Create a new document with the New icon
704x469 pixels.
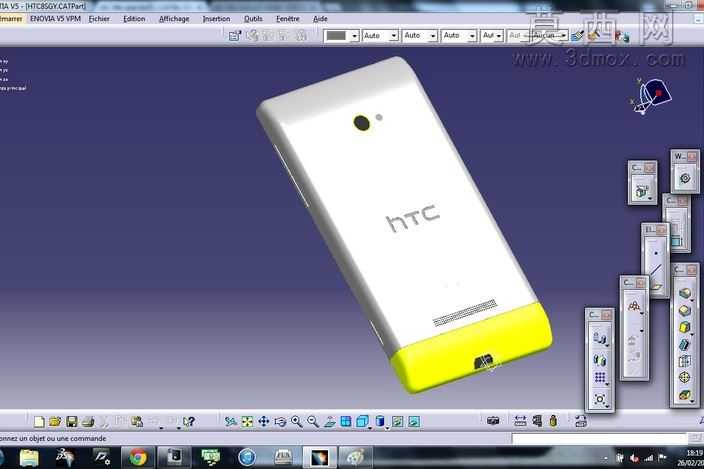[39, 421]
